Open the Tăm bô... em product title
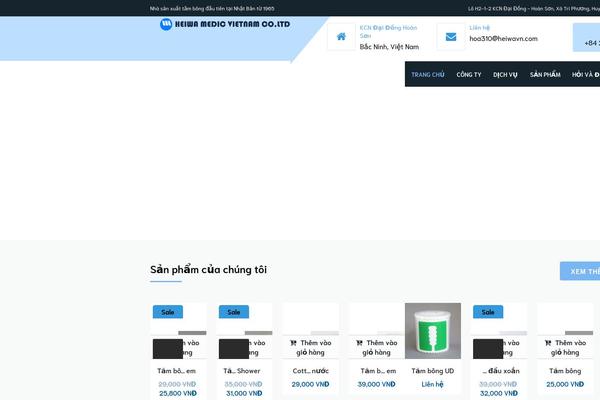The width and height of the screenshot is (600, 400). coord(176,371)
